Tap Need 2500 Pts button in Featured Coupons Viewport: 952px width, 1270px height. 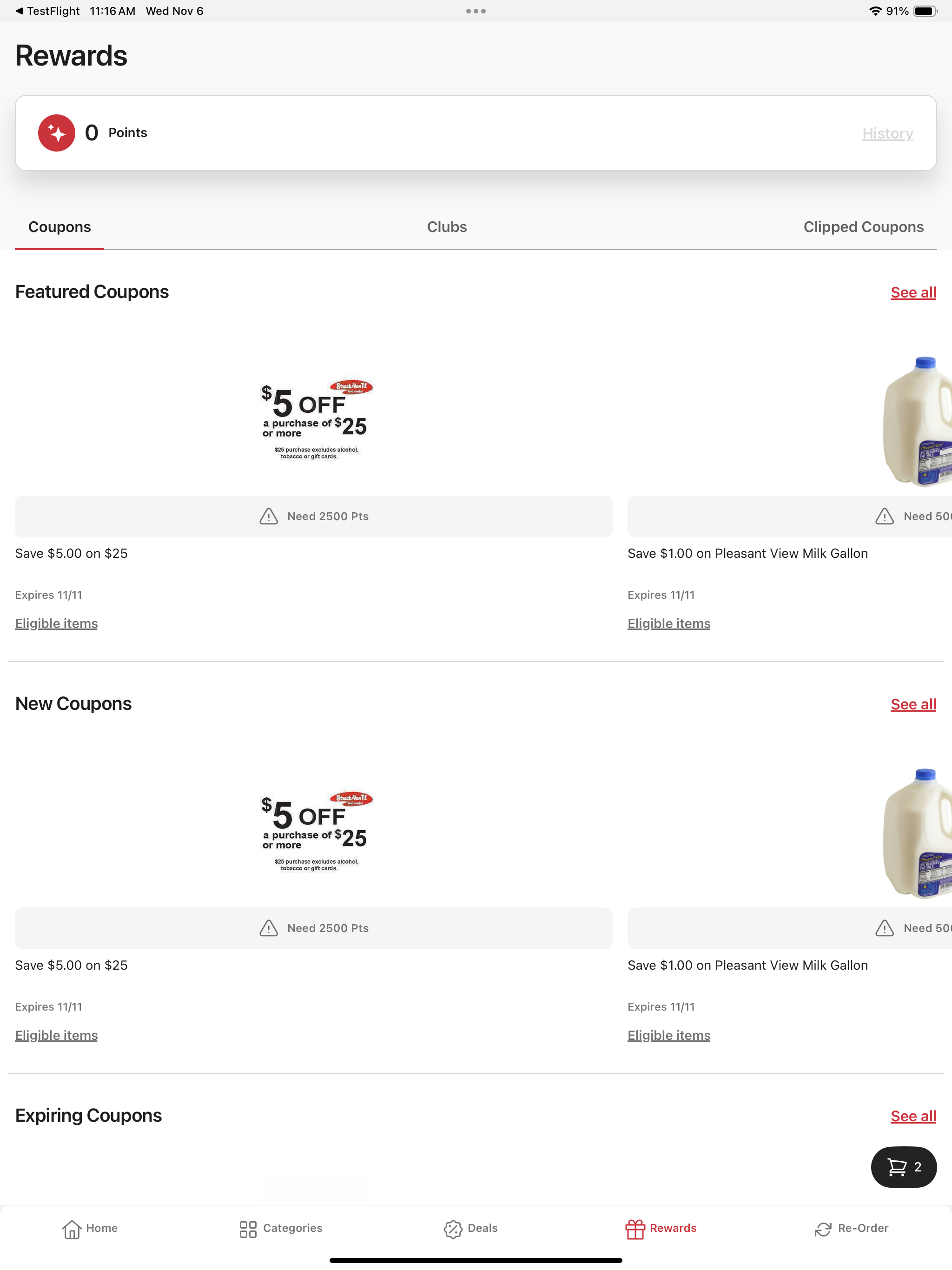(313, 516)
